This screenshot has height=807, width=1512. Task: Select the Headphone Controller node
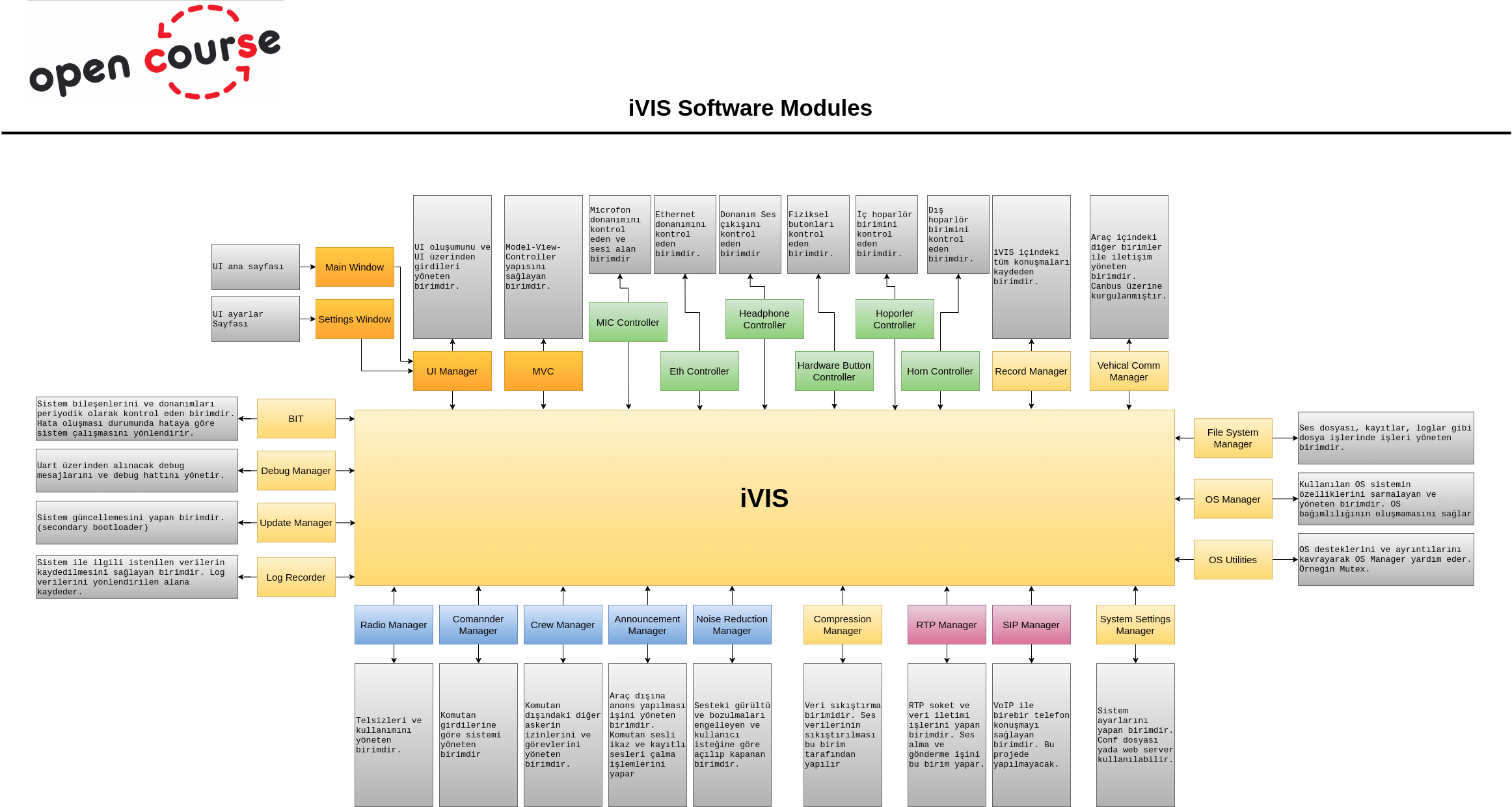(764, 319)
